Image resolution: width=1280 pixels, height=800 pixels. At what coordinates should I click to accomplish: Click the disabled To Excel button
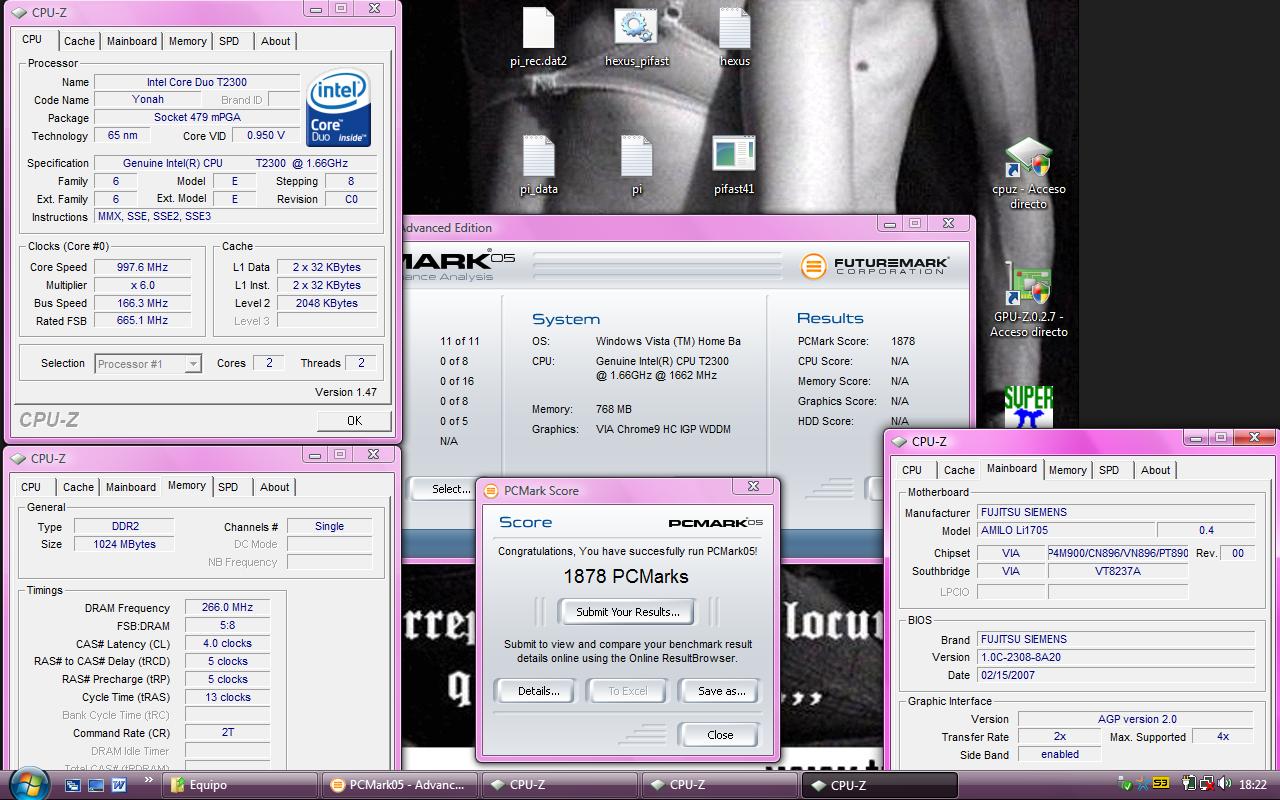(628, 691)
